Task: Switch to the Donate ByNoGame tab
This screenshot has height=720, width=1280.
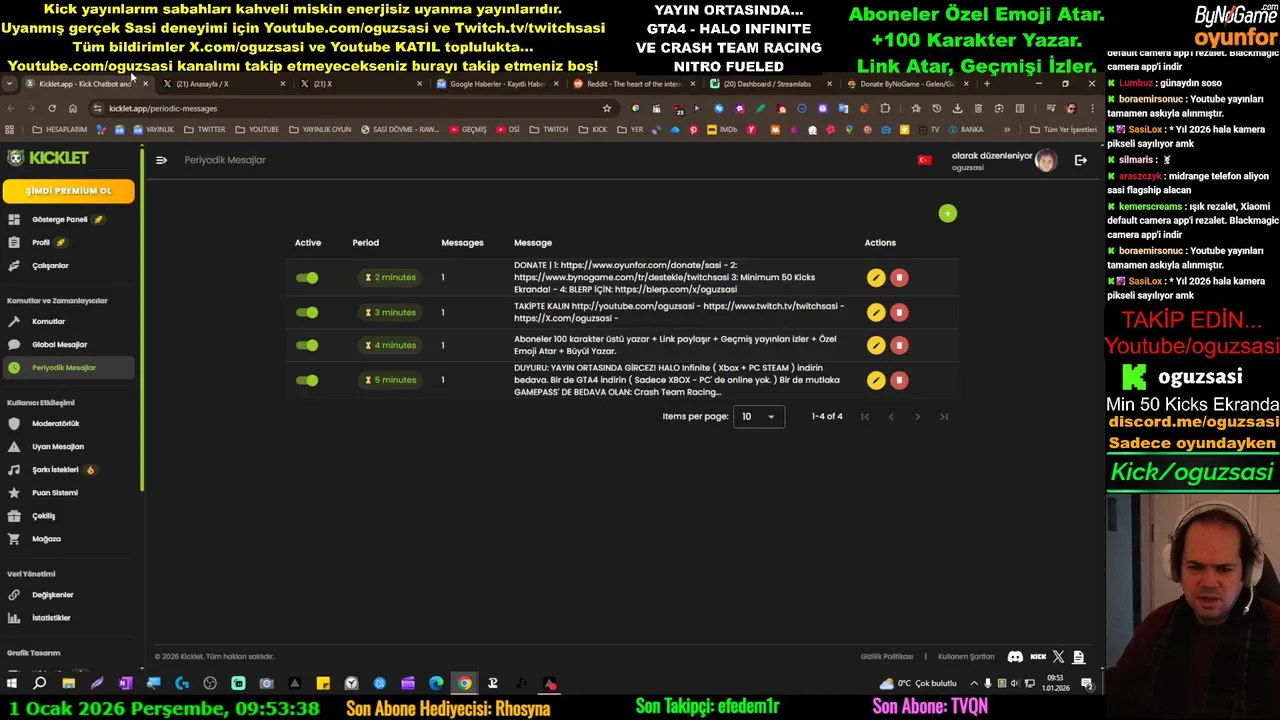Action: pos(906,84)
